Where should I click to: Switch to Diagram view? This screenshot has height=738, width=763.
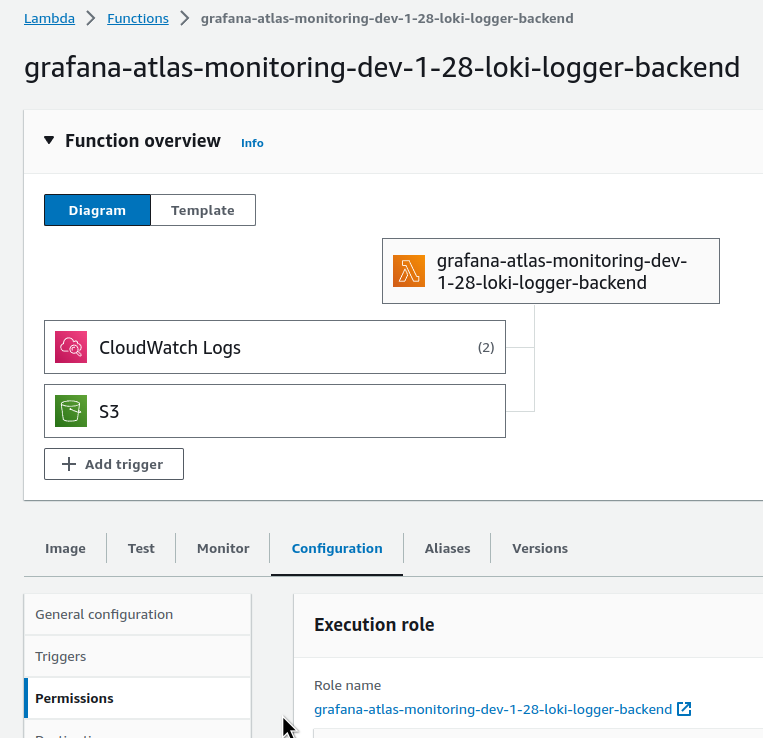(97, 210)
